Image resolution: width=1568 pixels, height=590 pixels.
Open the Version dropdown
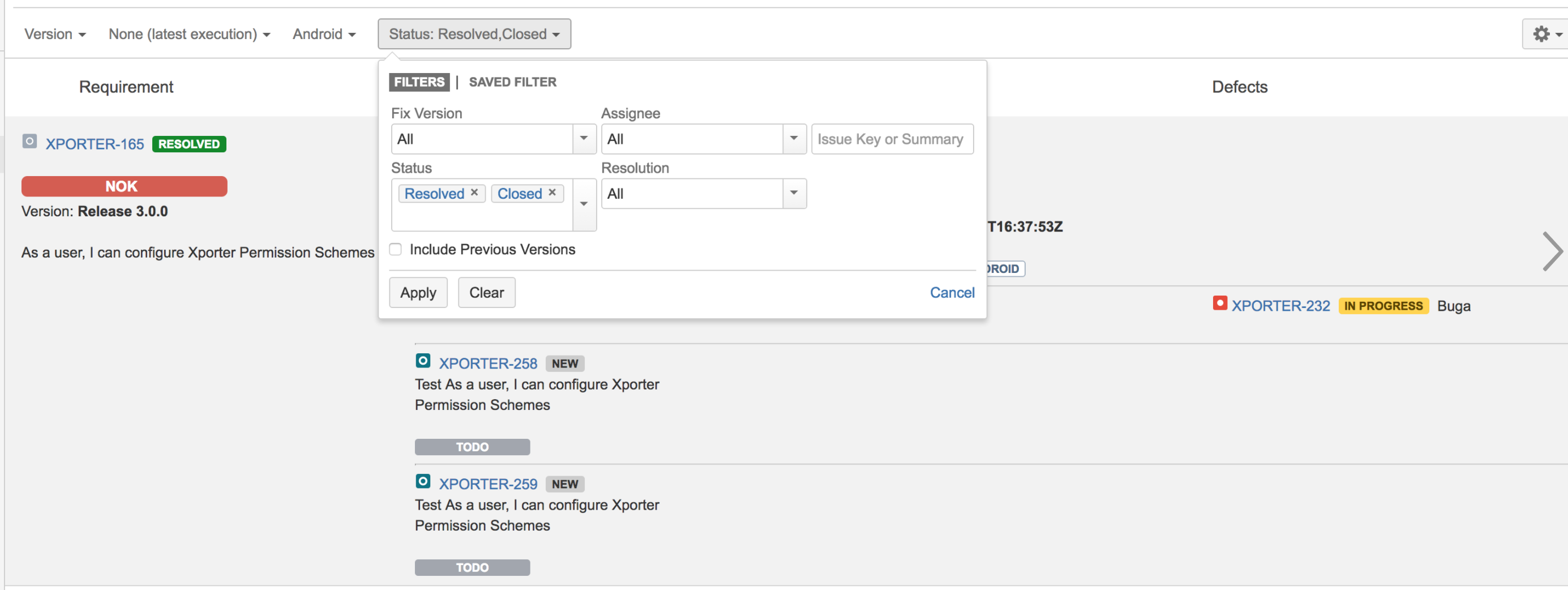click(55, 34)
